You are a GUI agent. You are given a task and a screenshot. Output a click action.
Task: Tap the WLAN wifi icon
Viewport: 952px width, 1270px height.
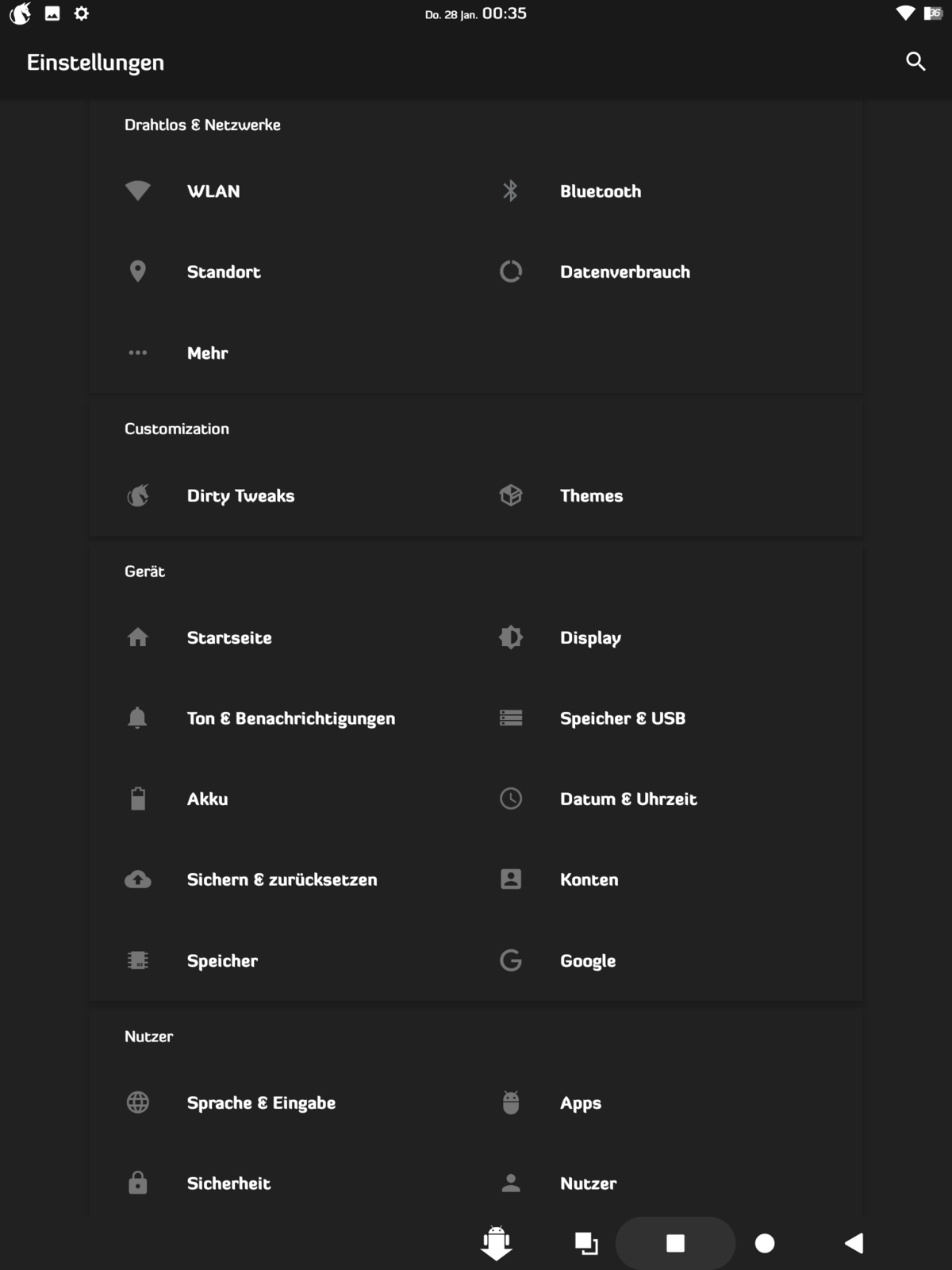click(x=138, y=190)
